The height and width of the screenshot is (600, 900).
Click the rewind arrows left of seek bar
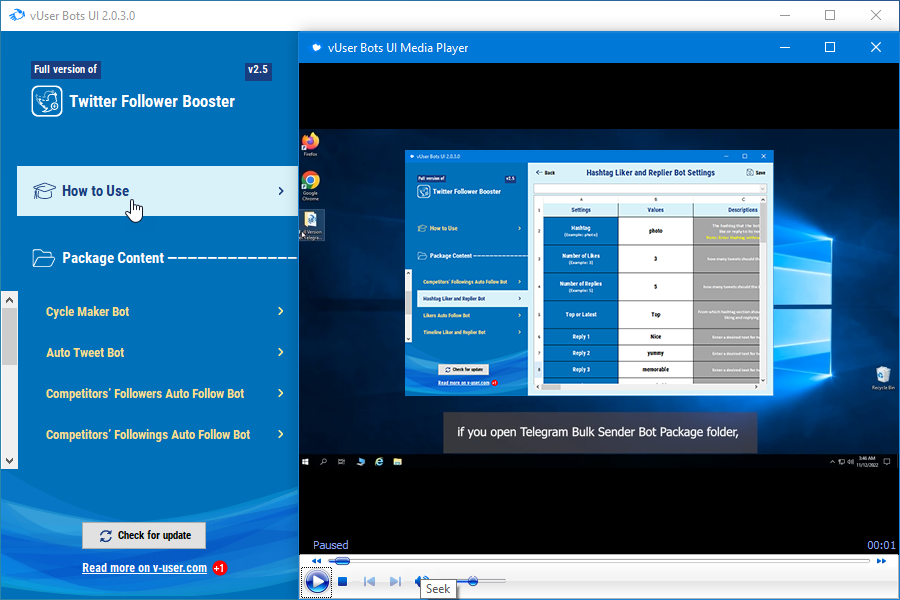pyautogui.click(x=316, y=561)
